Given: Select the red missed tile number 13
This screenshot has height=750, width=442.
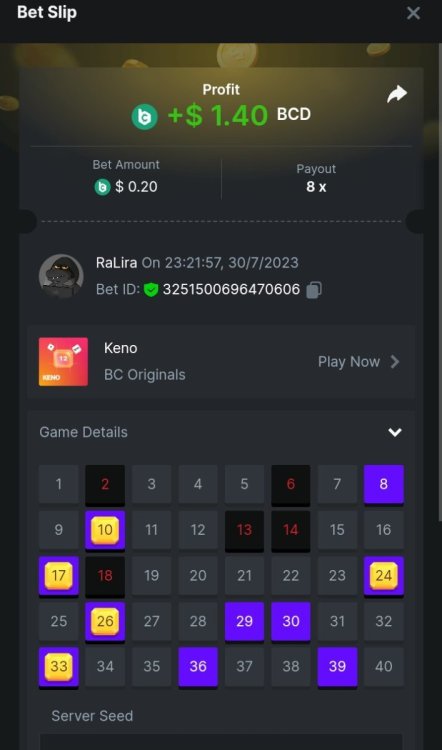Looking at the screenshot, I should tap(244, 530).
